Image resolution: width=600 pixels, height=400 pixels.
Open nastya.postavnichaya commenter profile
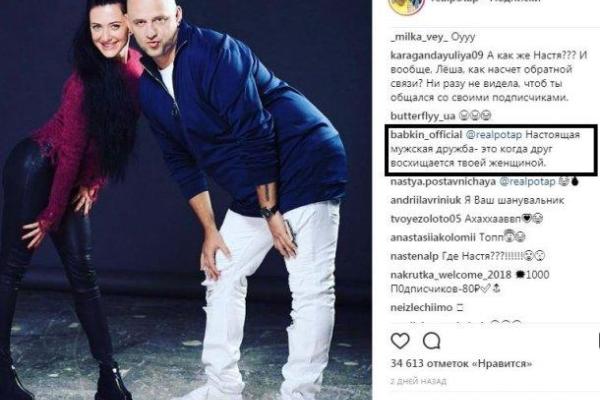coord(443,181)
